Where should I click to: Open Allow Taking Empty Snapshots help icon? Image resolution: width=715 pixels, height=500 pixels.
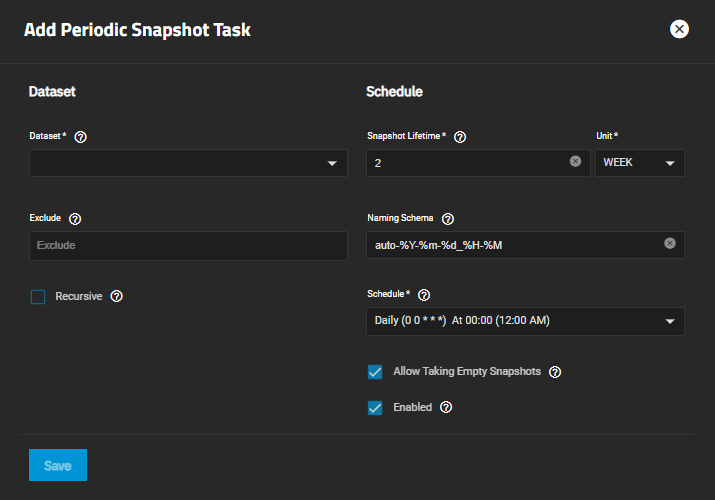pyautogui.click(x=555, y=372)
